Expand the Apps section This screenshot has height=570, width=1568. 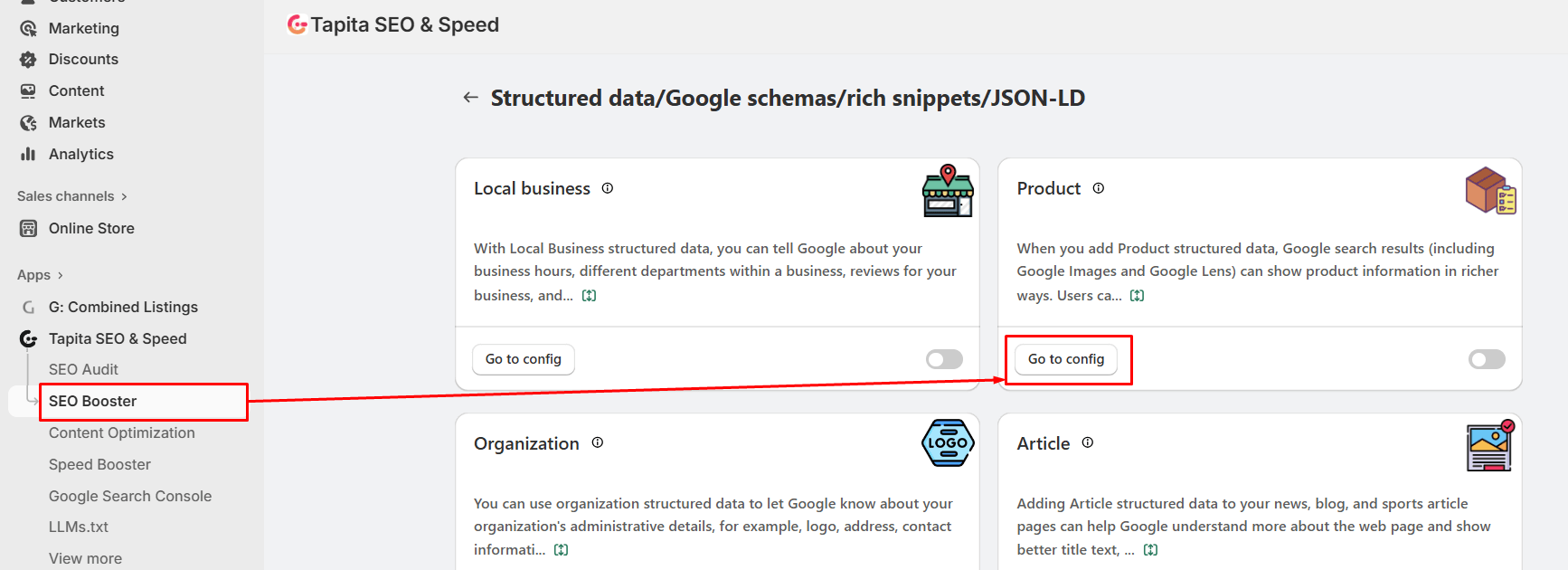pos(40,275)
